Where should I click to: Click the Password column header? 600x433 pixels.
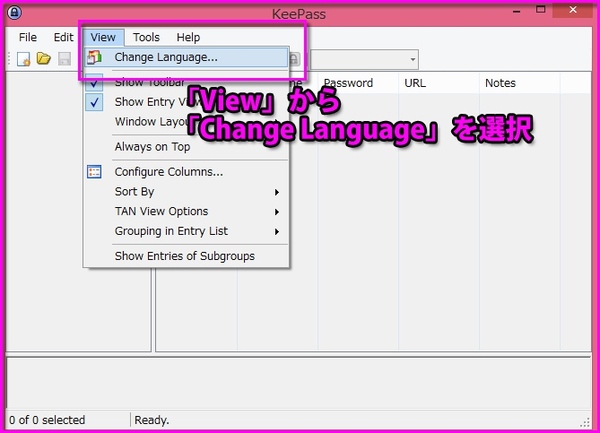[358, 83]
